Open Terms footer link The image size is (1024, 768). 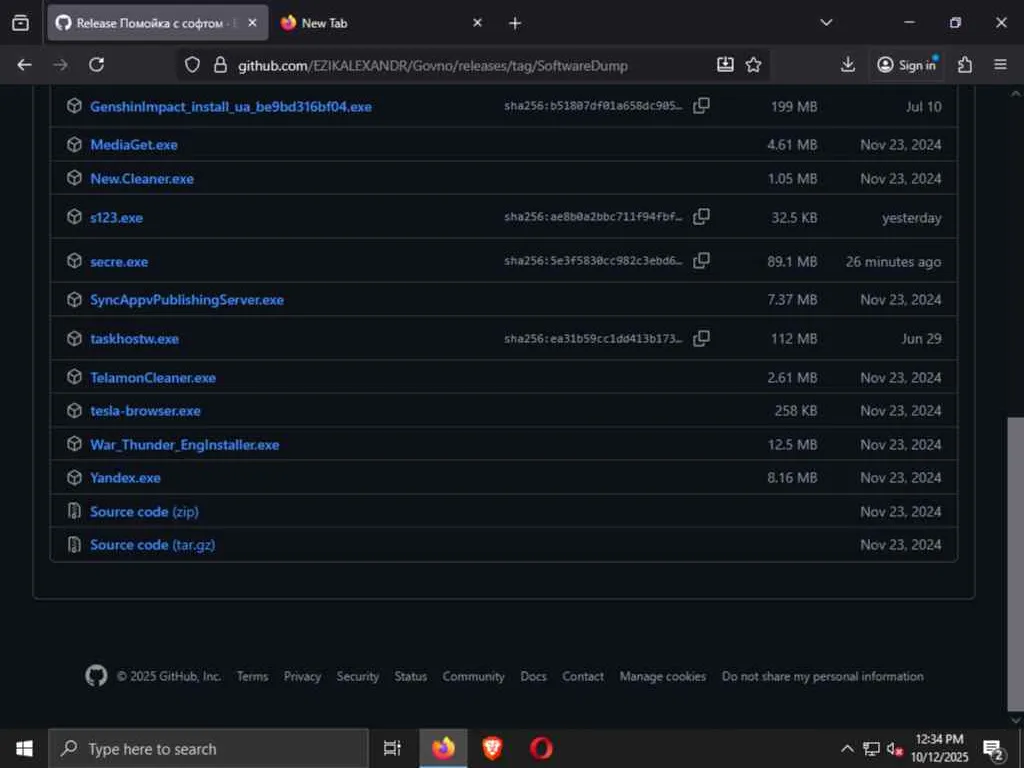click(x=252, y=676)
